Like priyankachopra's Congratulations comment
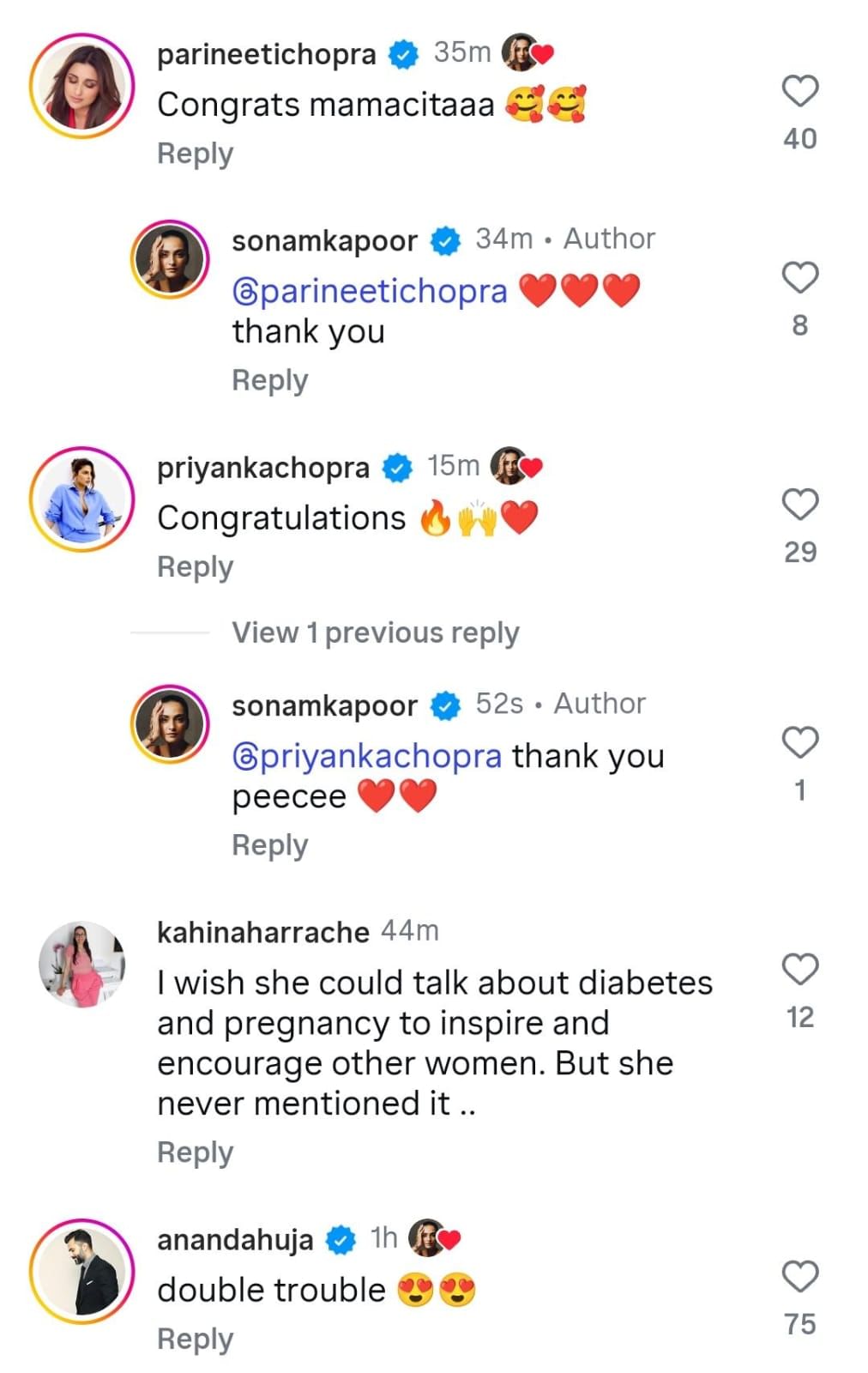The width and height of the screenshot is (868, 1373). click(800, 505)
